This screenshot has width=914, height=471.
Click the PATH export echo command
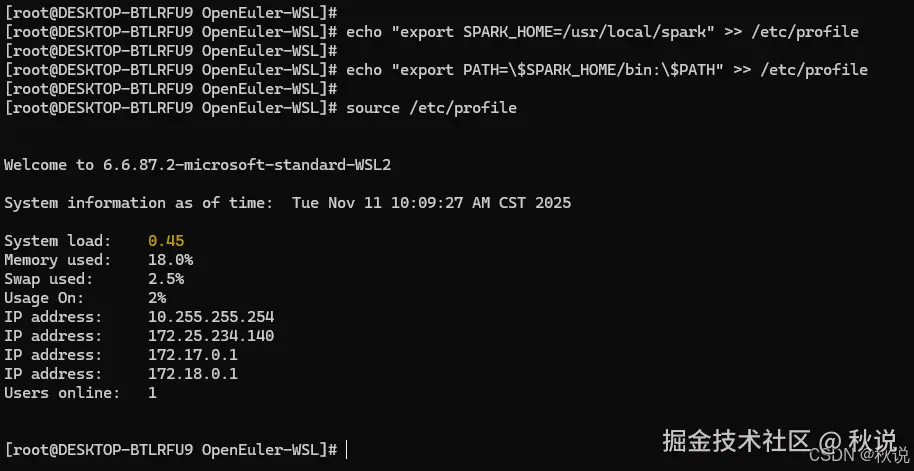click(x=606, y=70)
